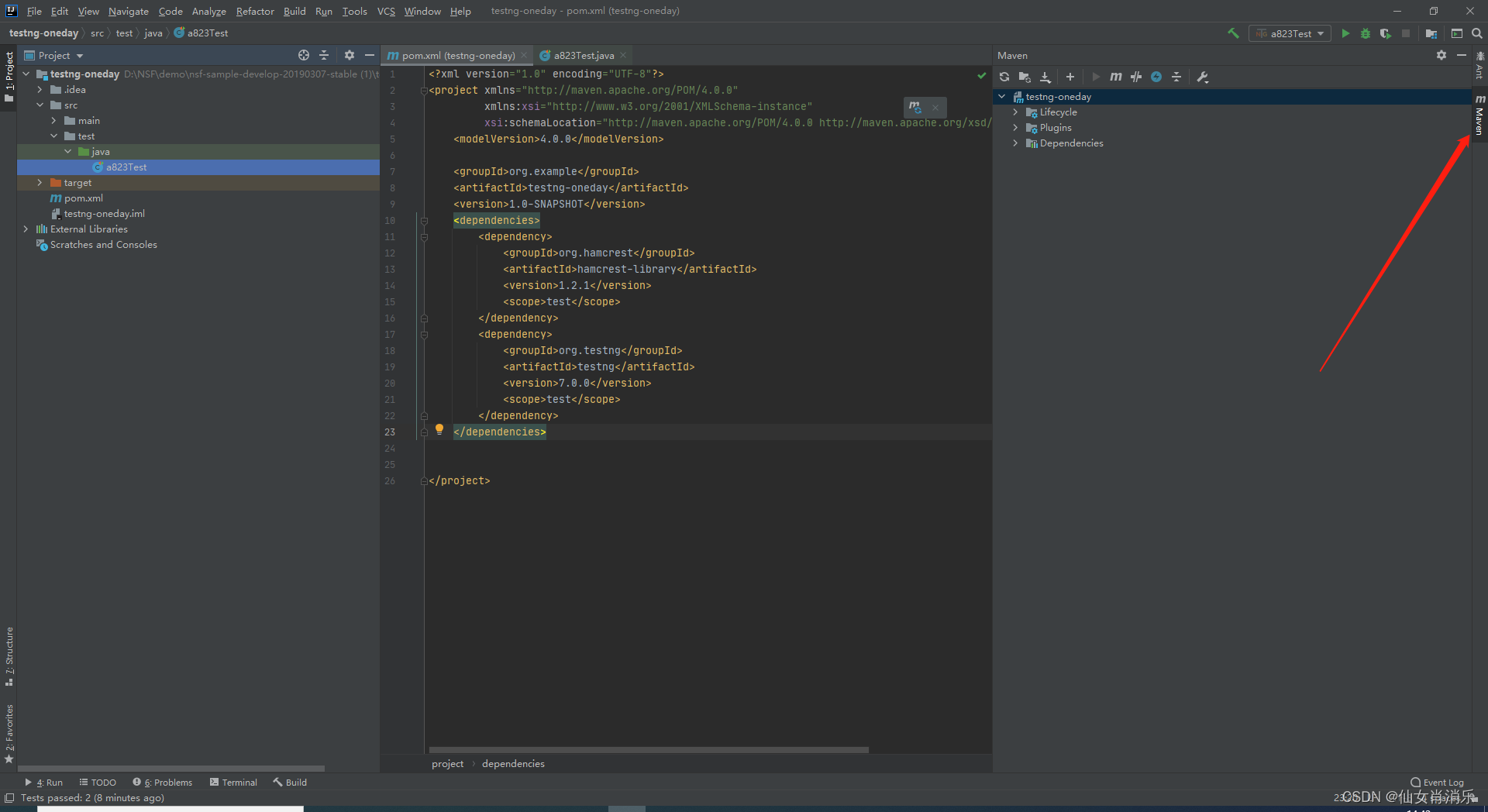The image size is (1488, 812).
Task: Open the Terminal tool window
Action: click(233, 783)
